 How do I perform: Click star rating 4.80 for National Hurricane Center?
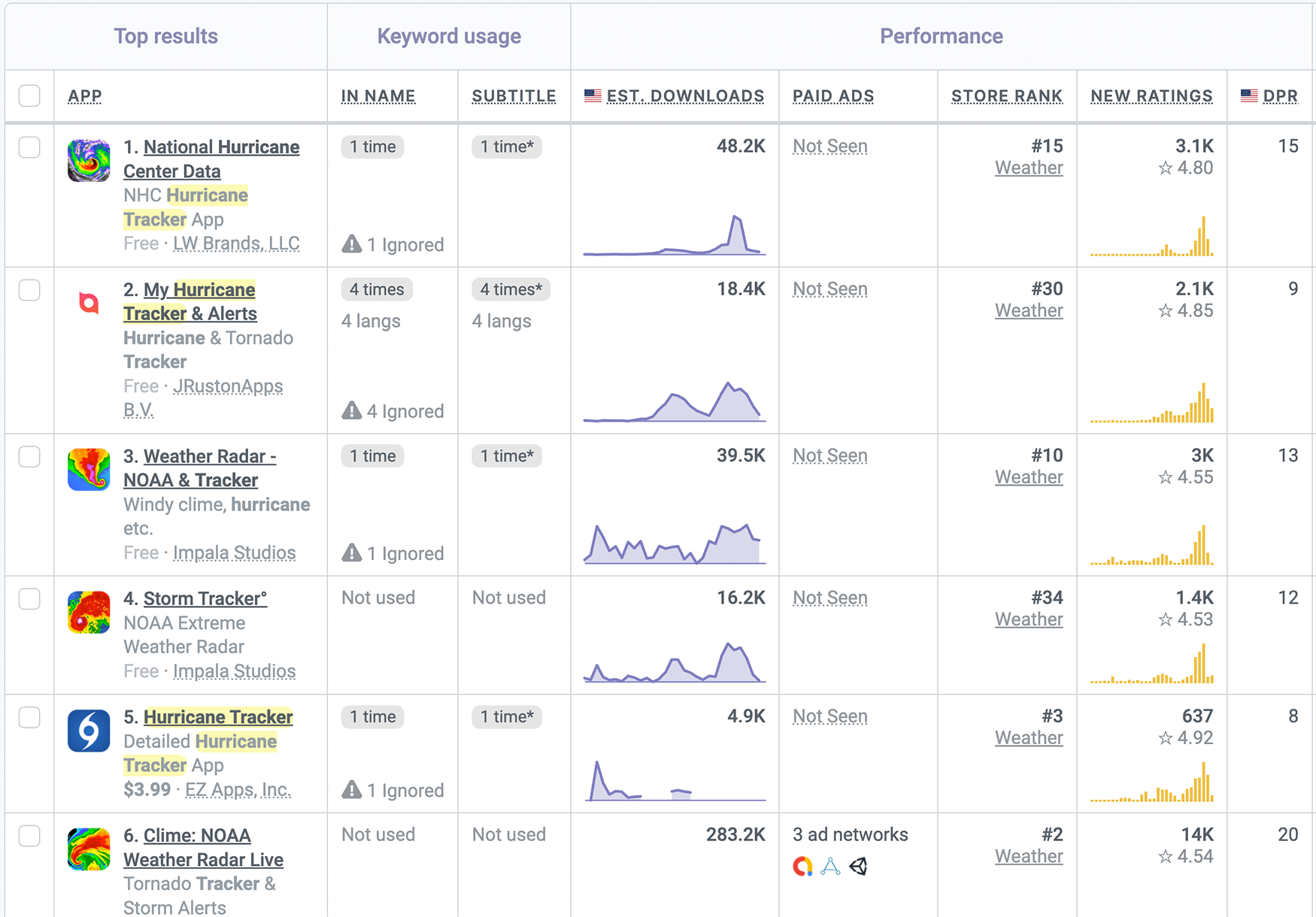pyautogui.click(x=1186, y=168)
